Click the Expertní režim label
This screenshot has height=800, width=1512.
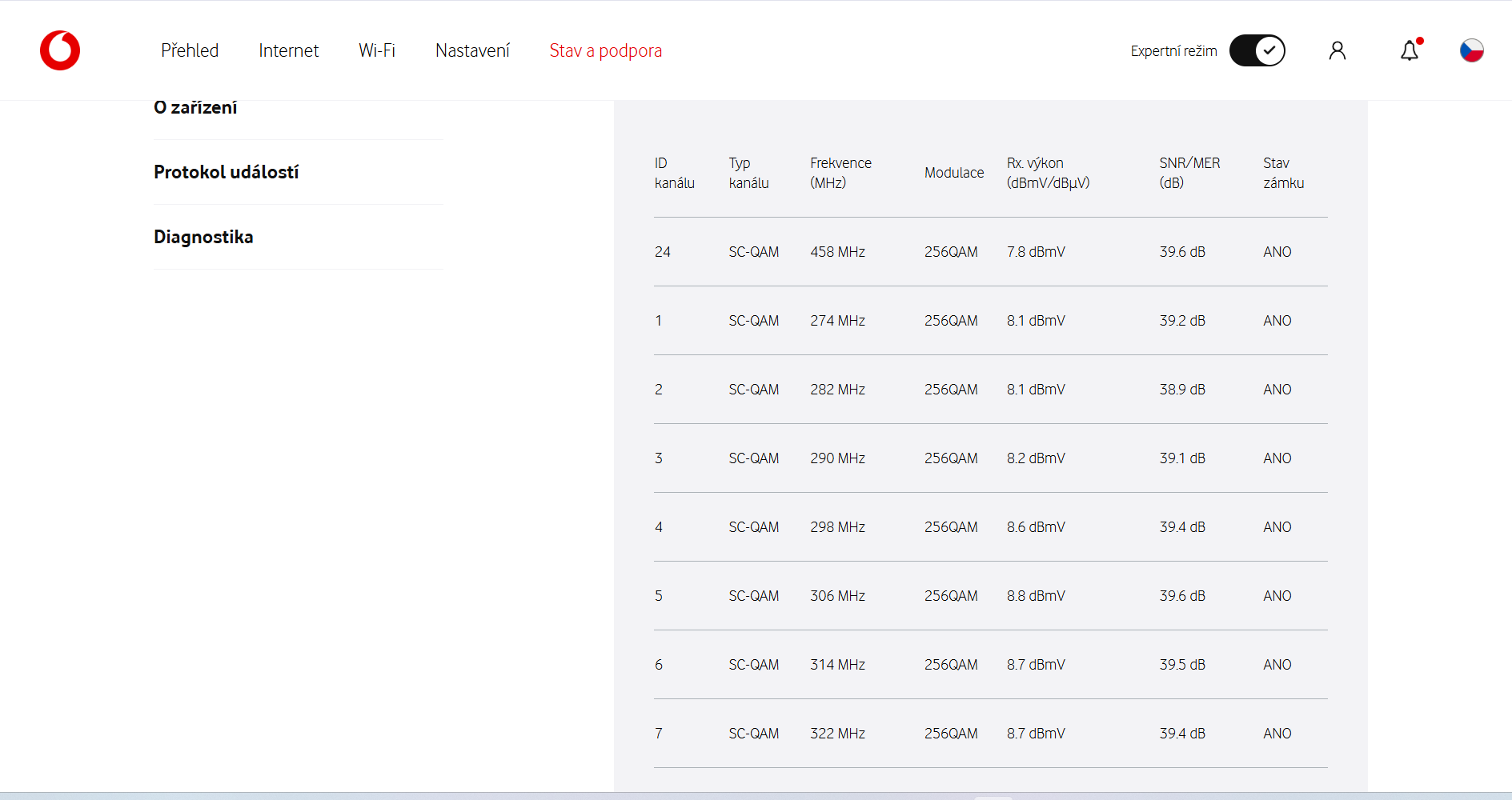[x=1173, y=51]
